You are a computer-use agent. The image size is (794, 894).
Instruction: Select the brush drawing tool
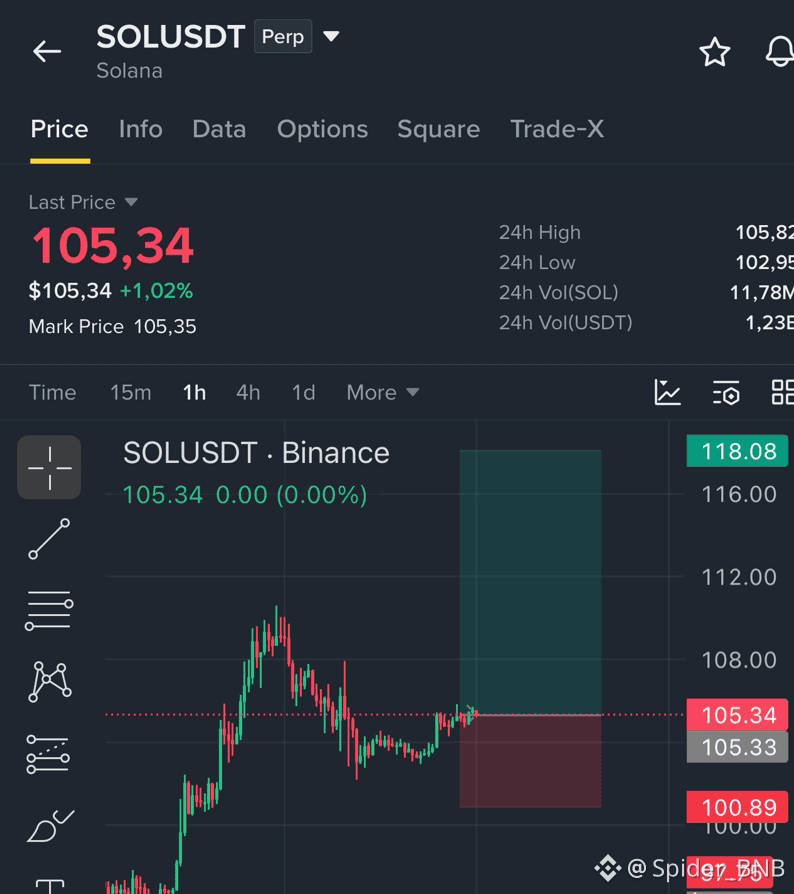[x=50, y=826]
